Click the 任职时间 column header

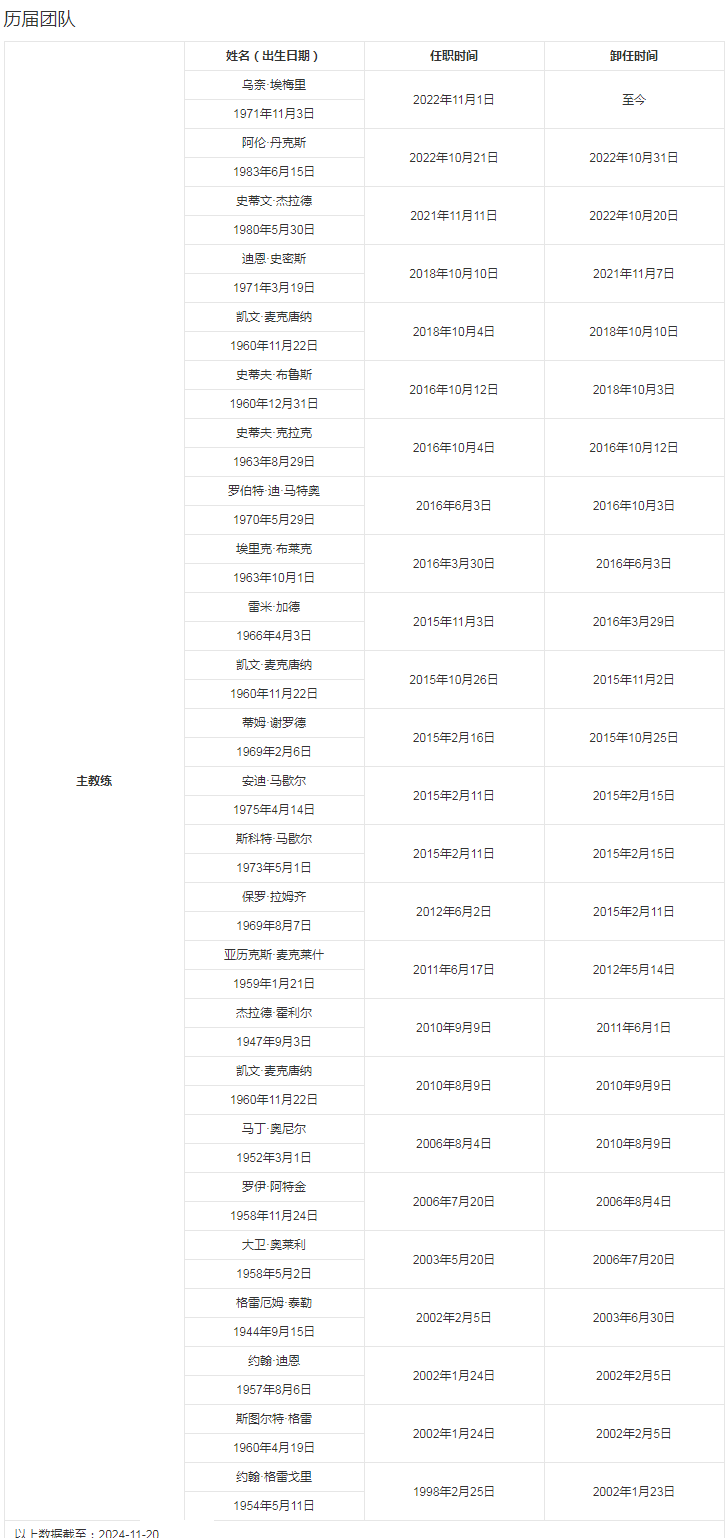(x=454, y=56)
